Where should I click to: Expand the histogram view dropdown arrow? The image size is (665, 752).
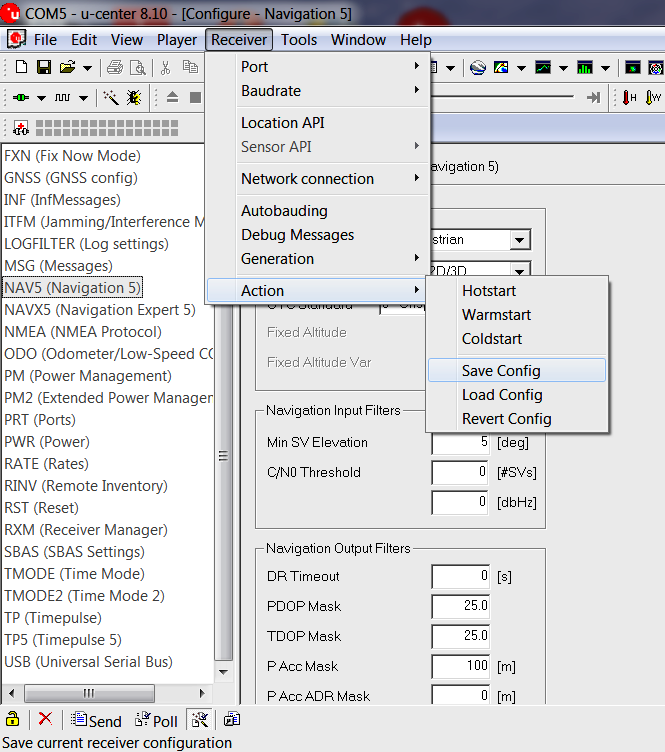tap(605, 69)
